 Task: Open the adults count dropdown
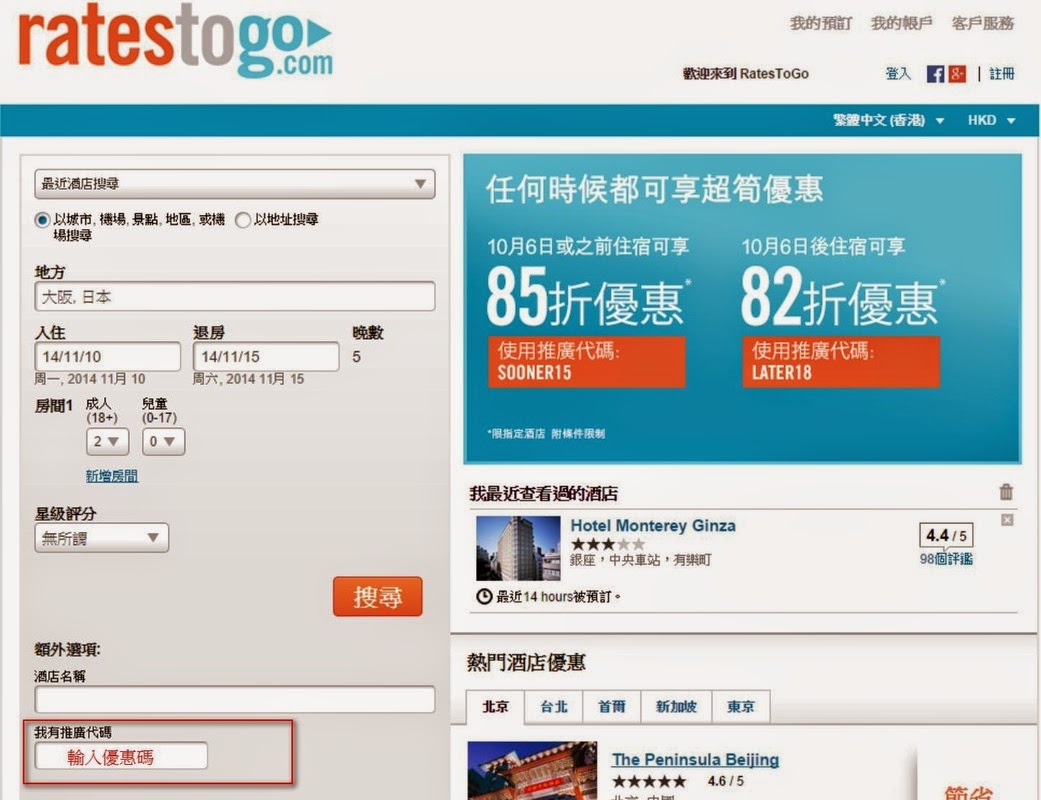click(106, 441)
